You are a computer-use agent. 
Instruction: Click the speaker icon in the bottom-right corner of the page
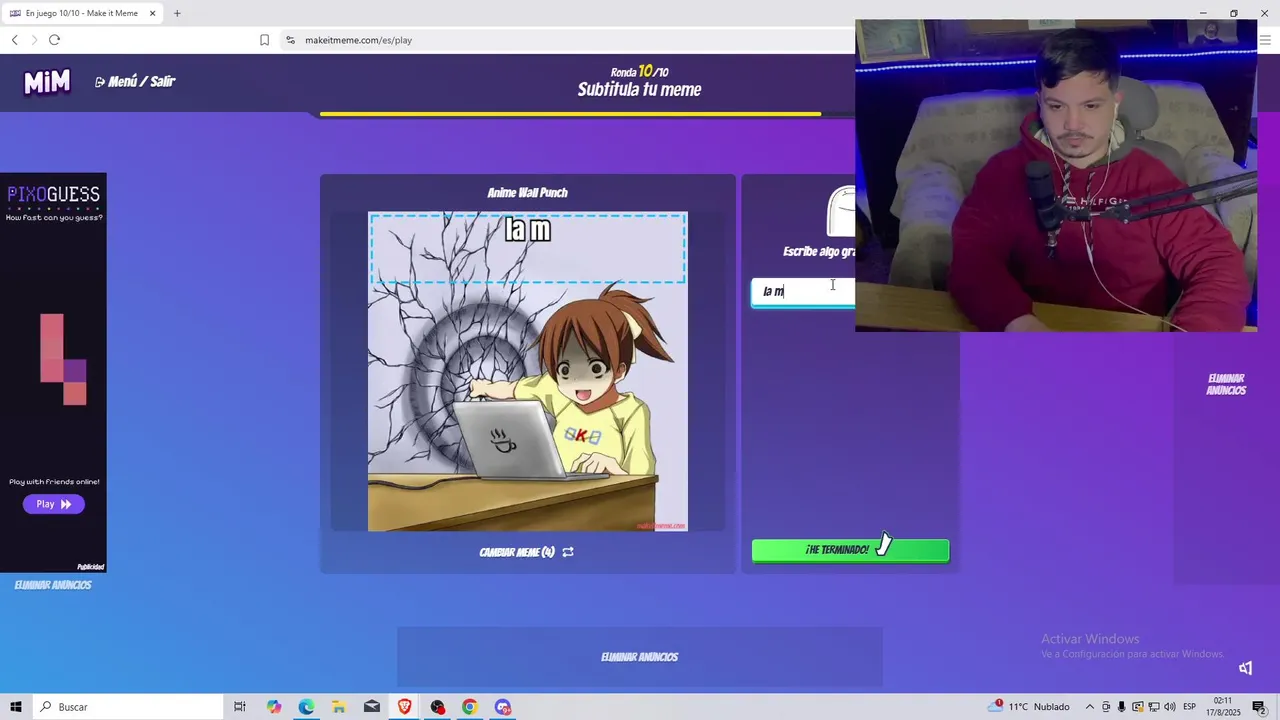1246,668
